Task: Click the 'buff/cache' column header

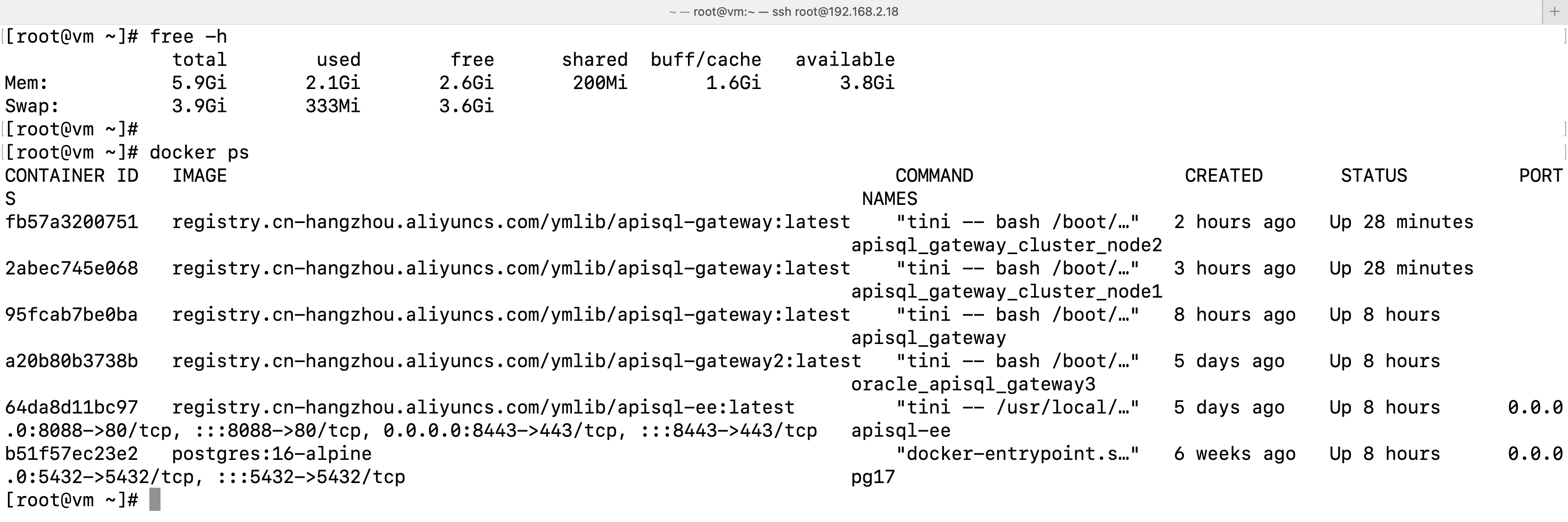Action: click(706, 60)
